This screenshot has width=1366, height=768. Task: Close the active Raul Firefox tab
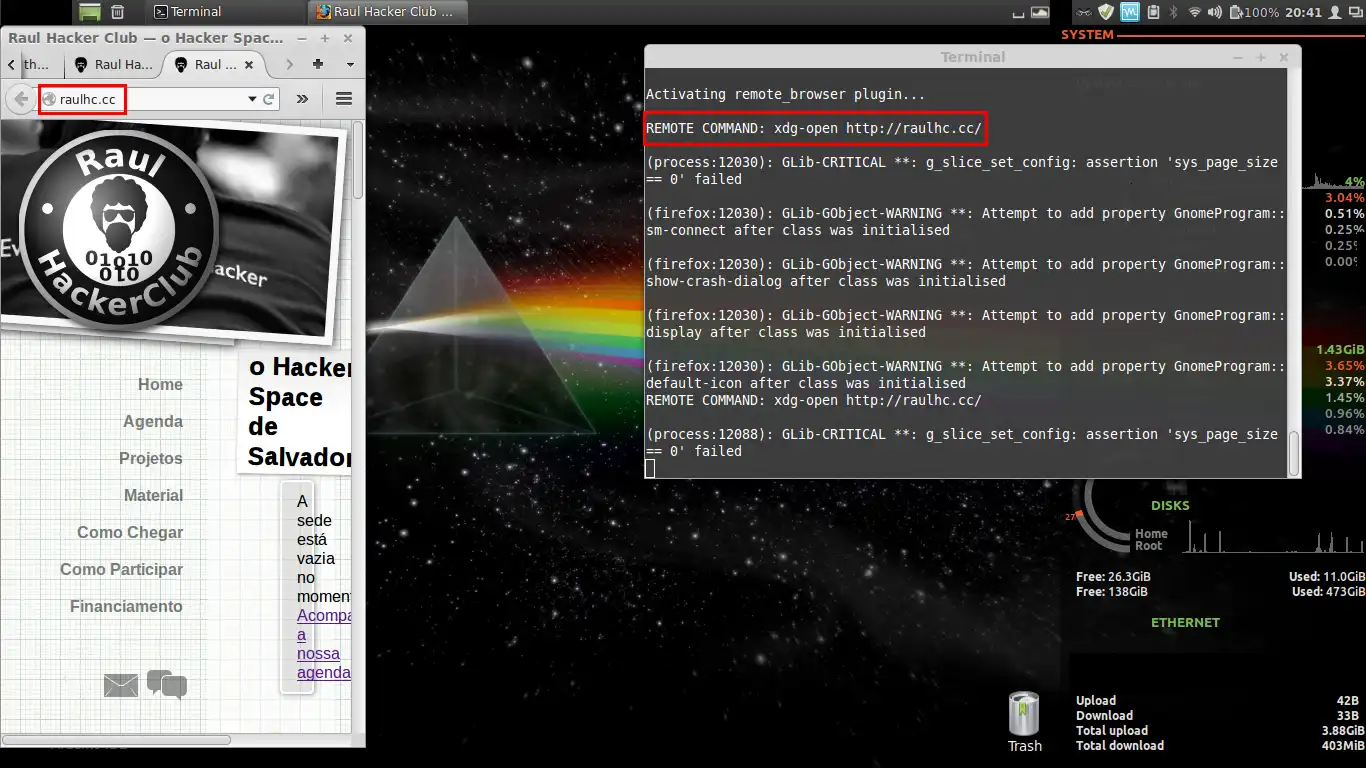click(249, 64)
